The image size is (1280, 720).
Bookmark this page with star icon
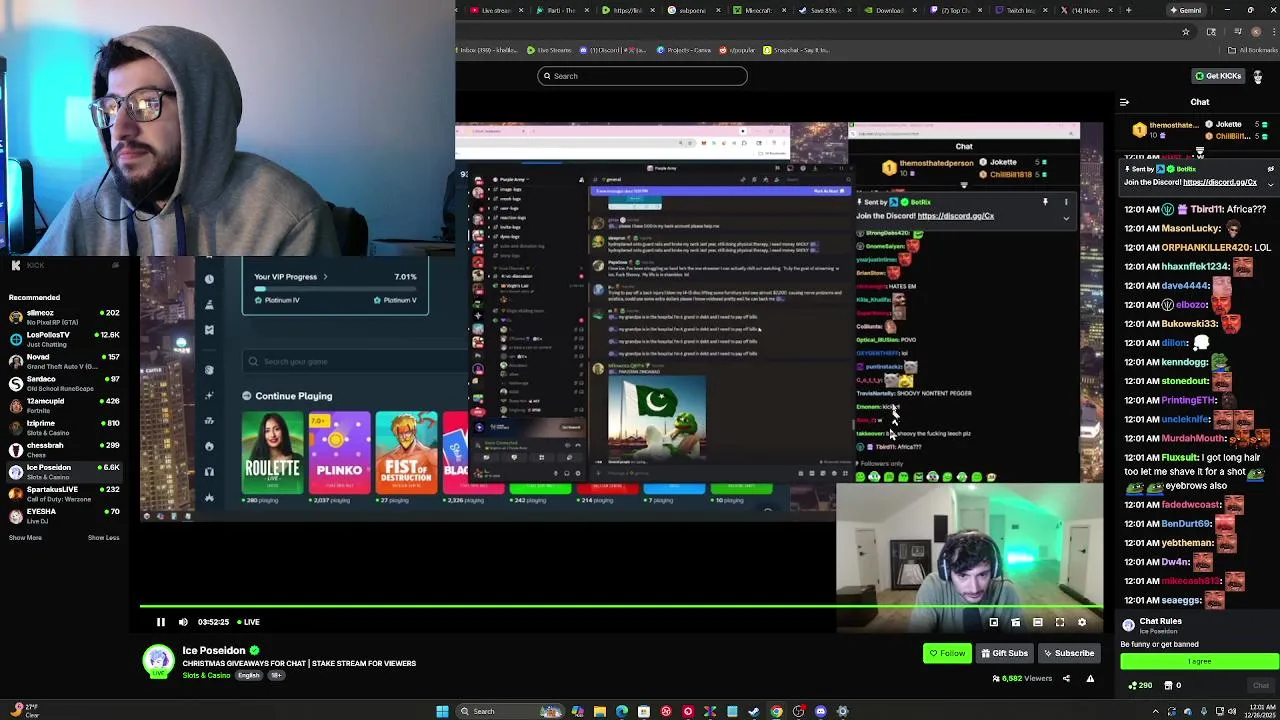1186,32
